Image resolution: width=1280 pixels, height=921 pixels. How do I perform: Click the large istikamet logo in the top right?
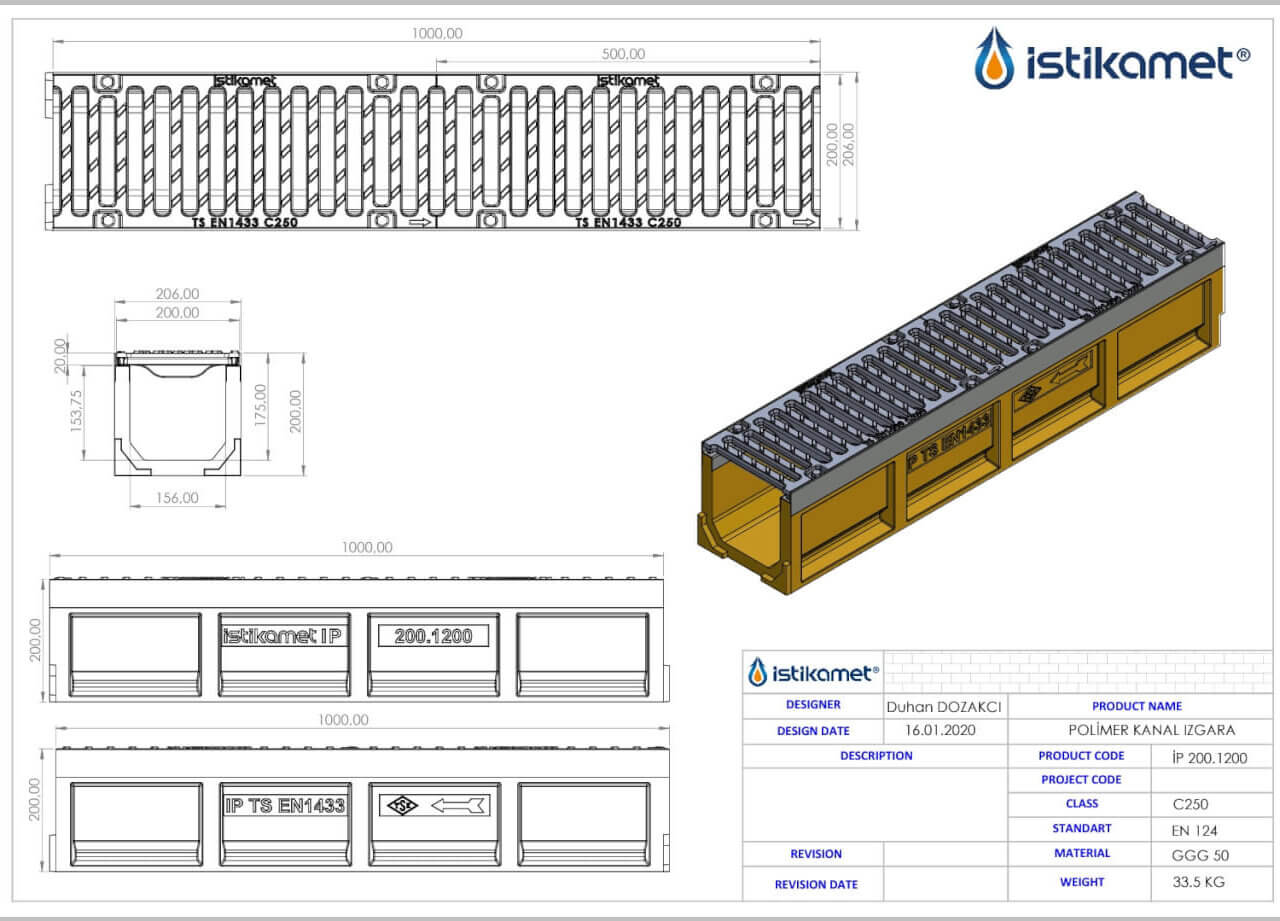click(1112, 59)
